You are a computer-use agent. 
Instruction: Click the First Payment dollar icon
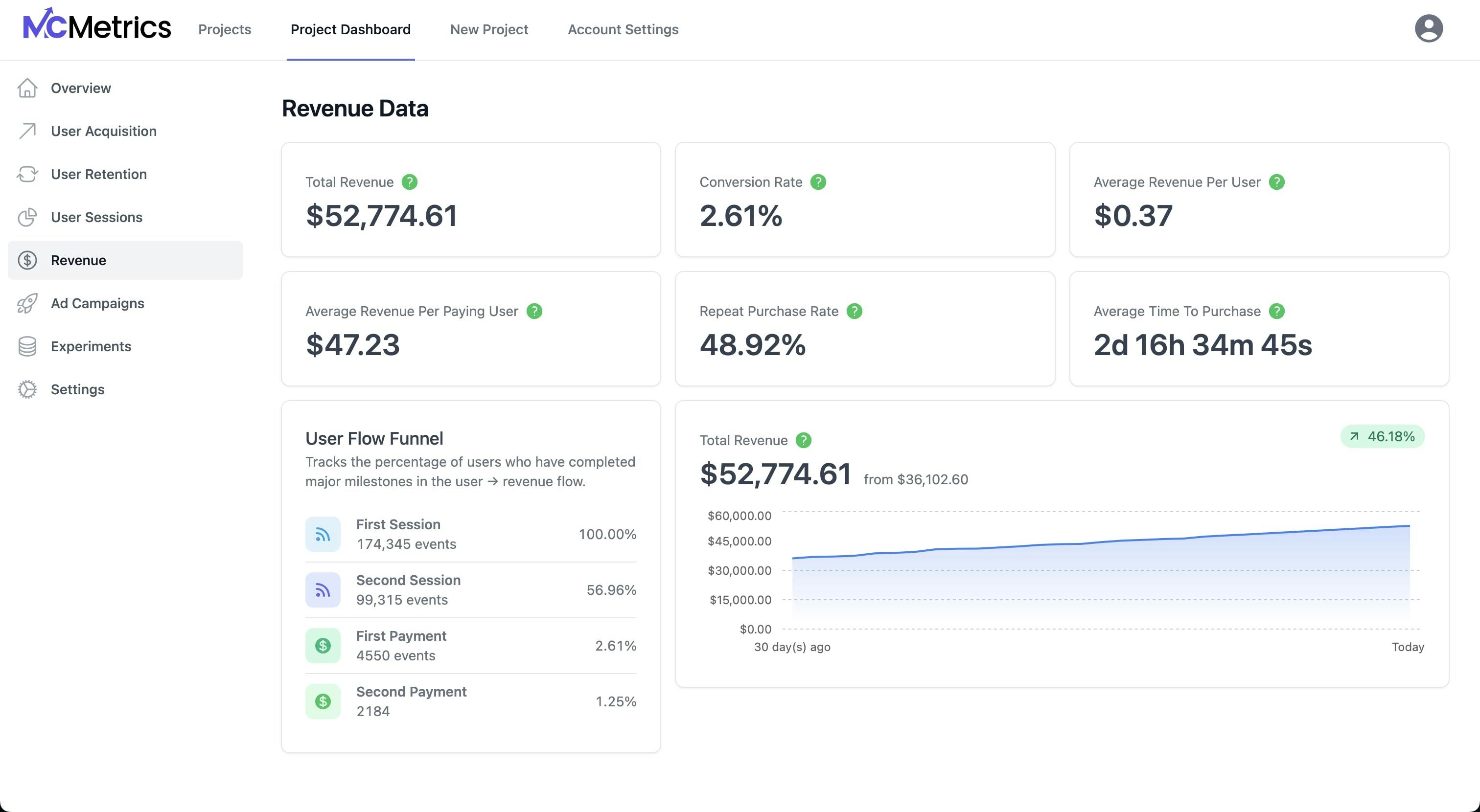click(323, 646)
